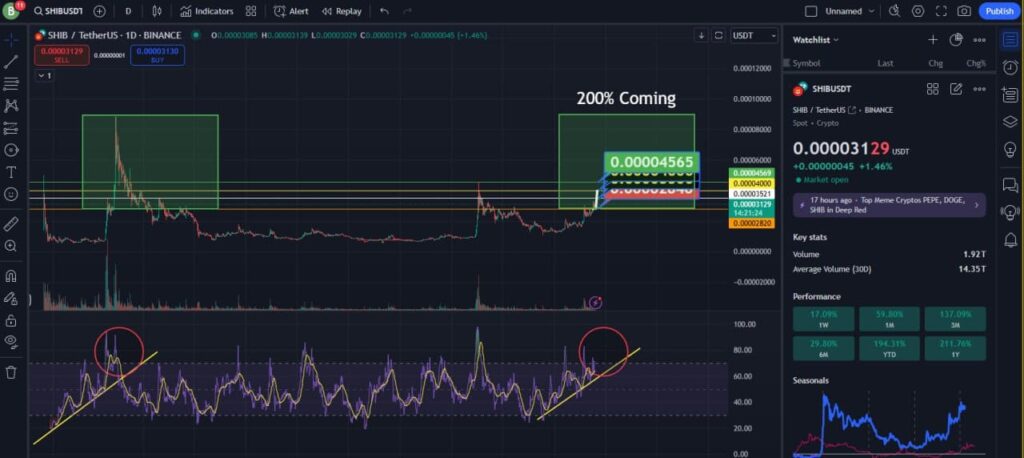Open the chart patterns tool group
This screenshot has height=458, width=1024.
point(11,105)
